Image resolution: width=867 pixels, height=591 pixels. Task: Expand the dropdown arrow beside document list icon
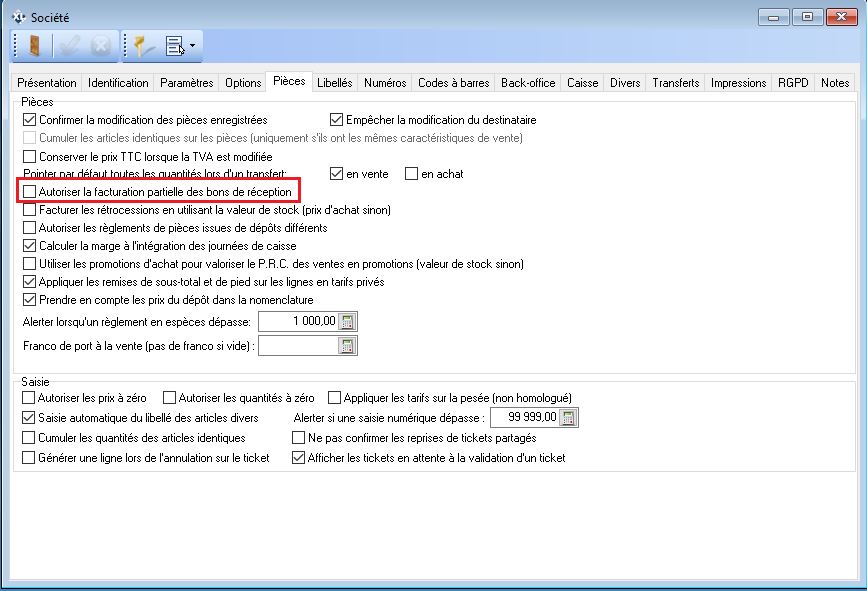click(192, 45)
